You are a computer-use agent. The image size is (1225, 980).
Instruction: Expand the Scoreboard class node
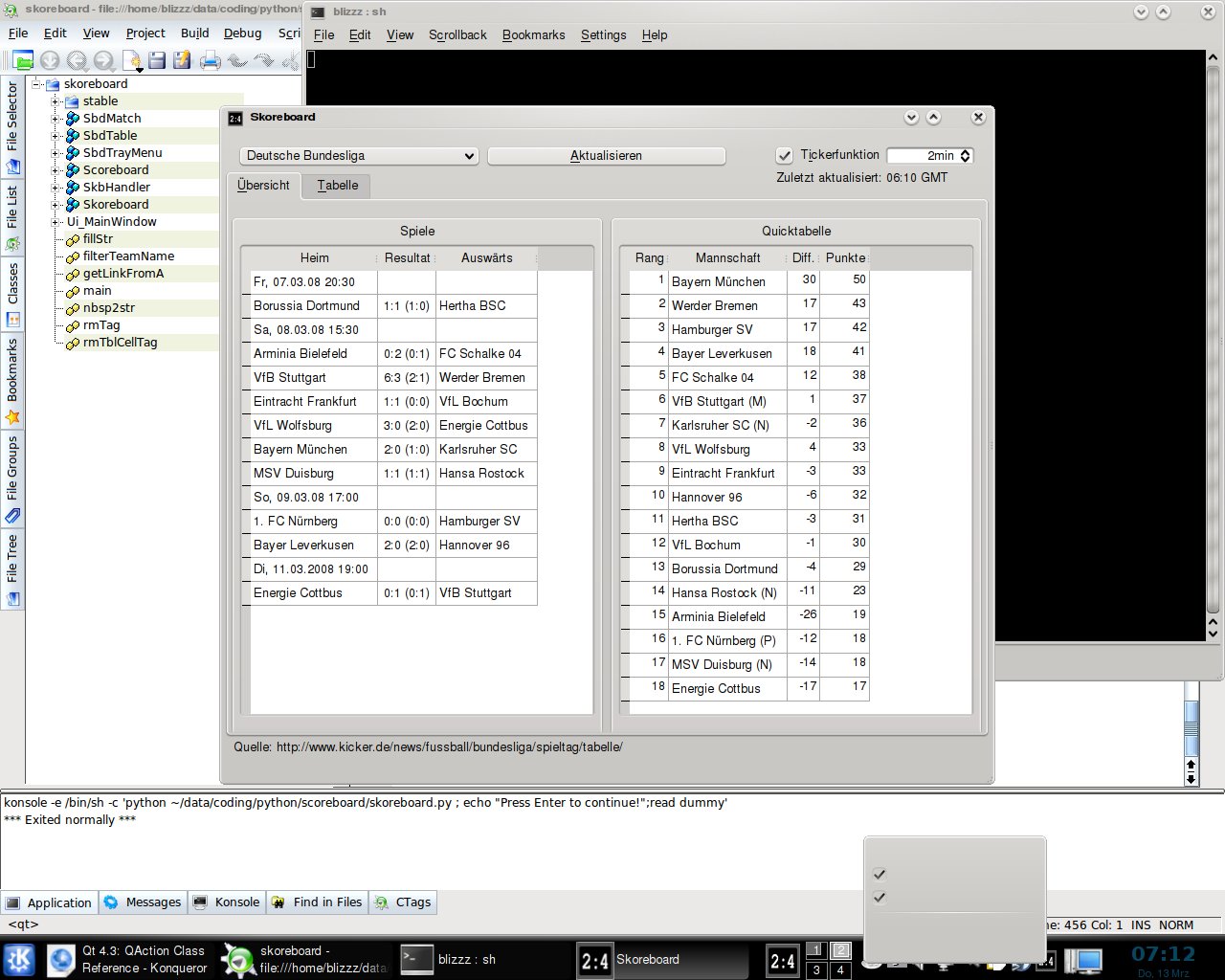[x=56, y=170]
